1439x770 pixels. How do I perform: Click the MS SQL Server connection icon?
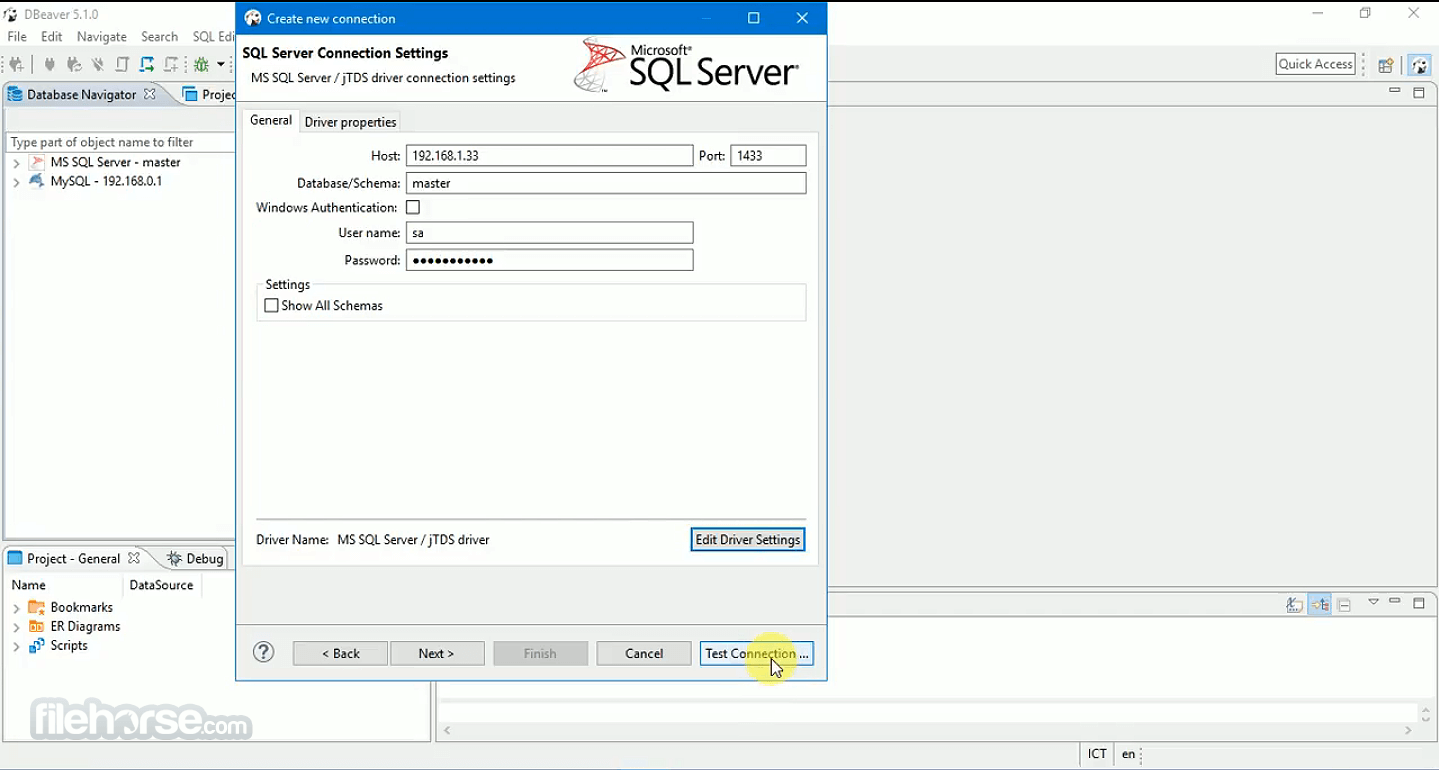click(37, 162)
